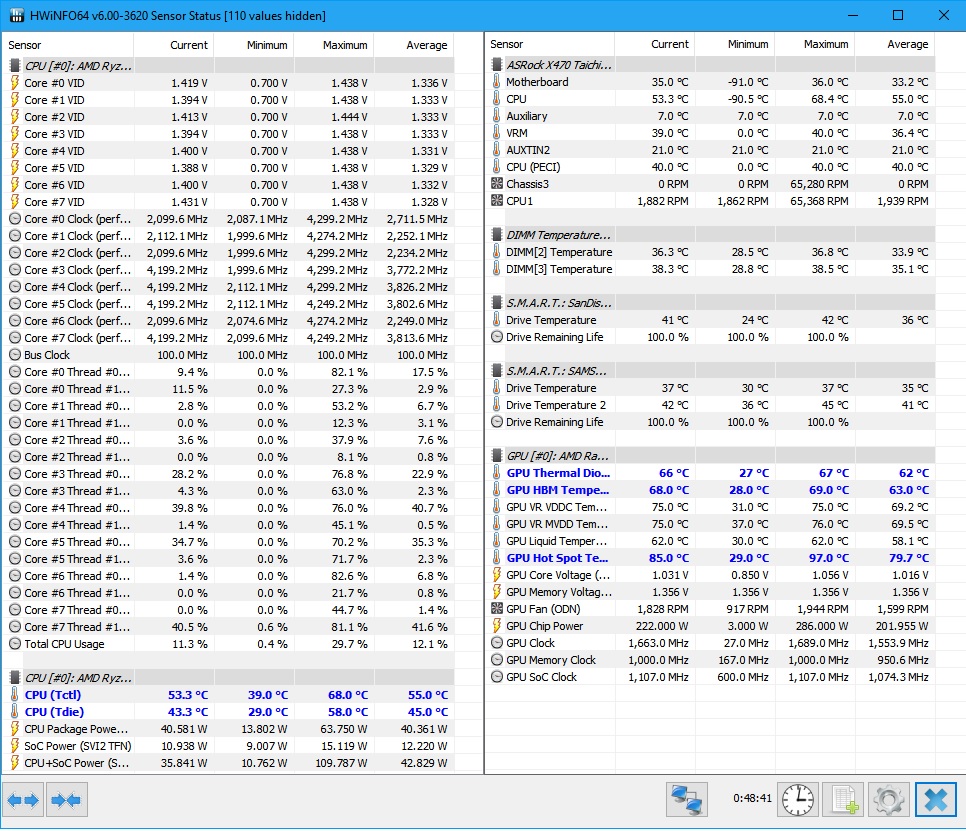Click clock icon beside GPU Memory Clock
Screen dimensions: 966x831
pos(497,660)
